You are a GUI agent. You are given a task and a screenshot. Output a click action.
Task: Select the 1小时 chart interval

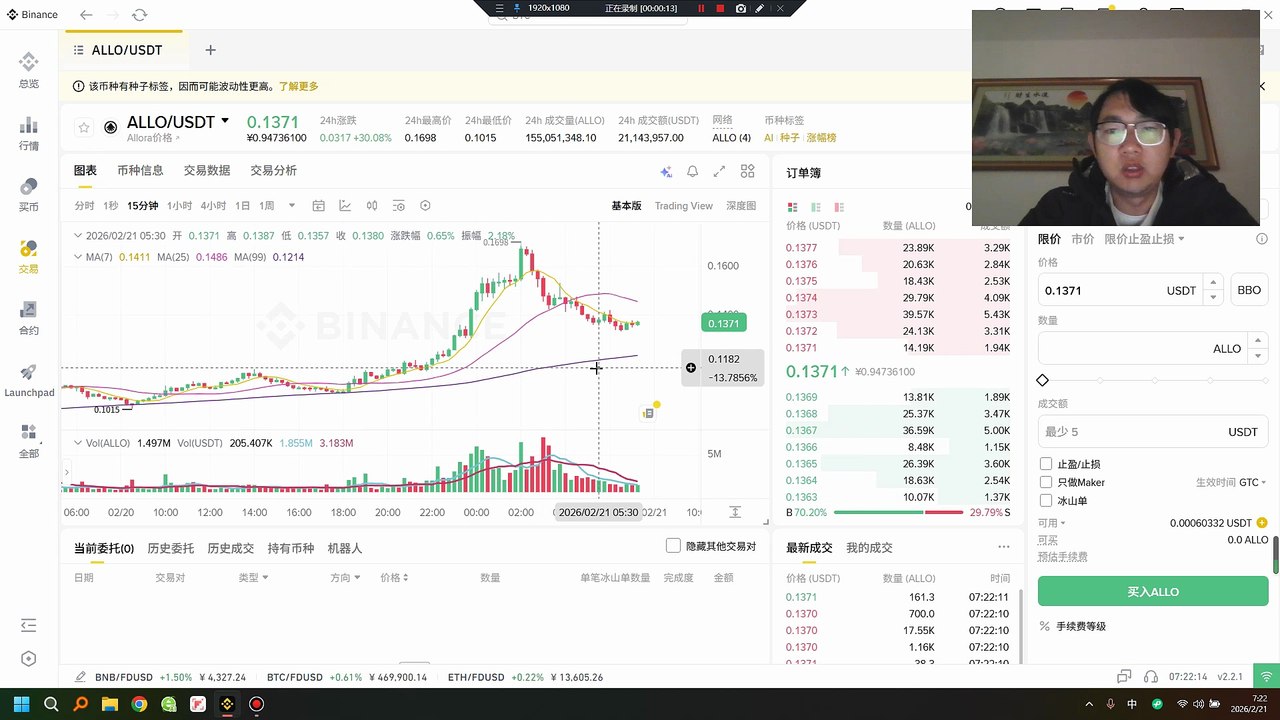[180, 206]
